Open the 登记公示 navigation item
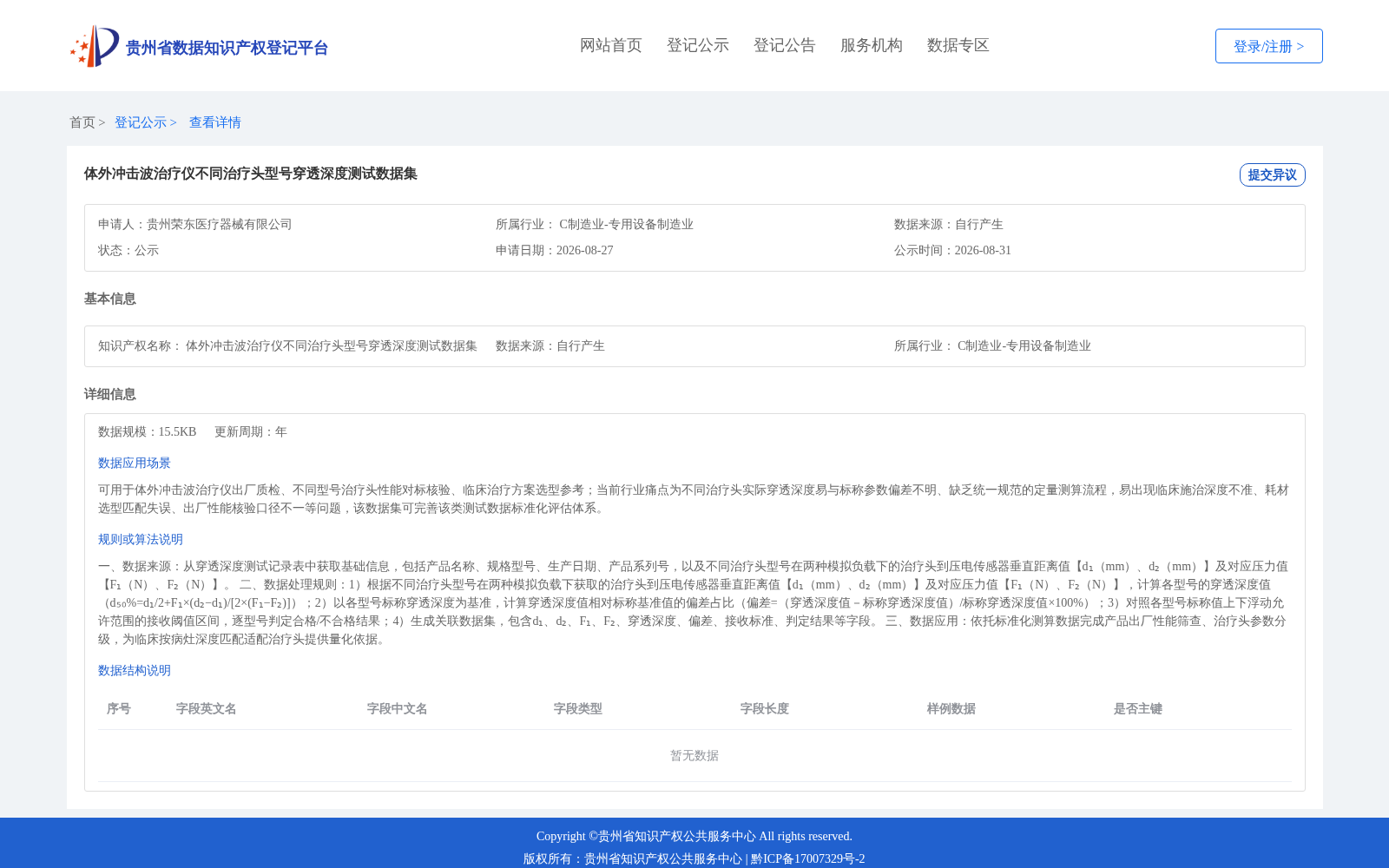The image size is (1389, 868). pyautogui.click(x=698, y=45)
